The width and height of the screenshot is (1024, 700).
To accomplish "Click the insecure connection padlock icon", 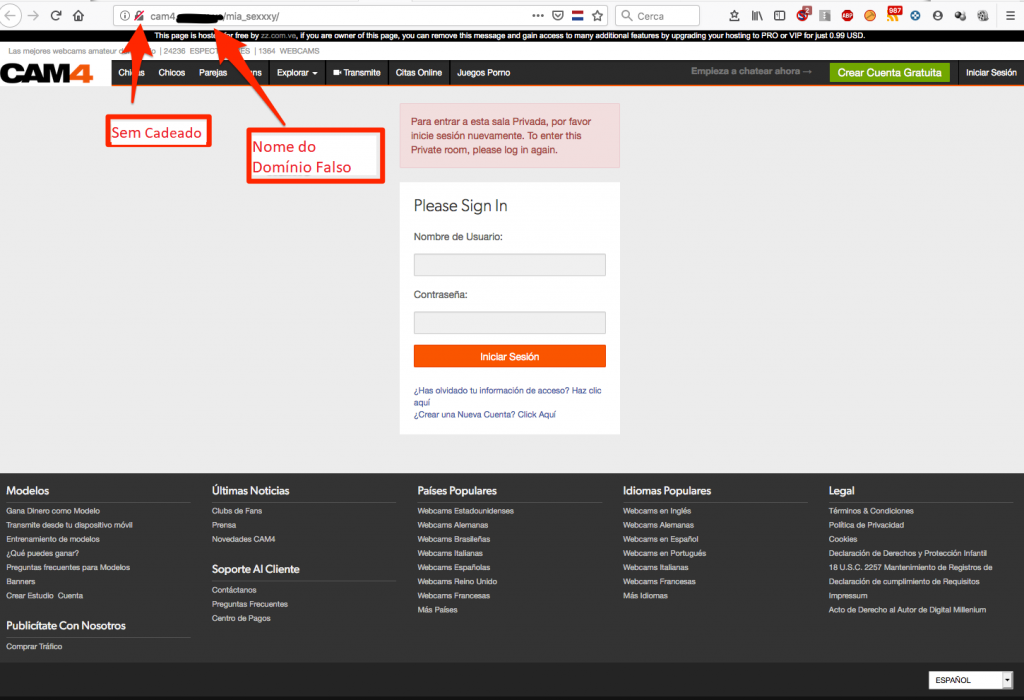I will (x=139, y=16).
